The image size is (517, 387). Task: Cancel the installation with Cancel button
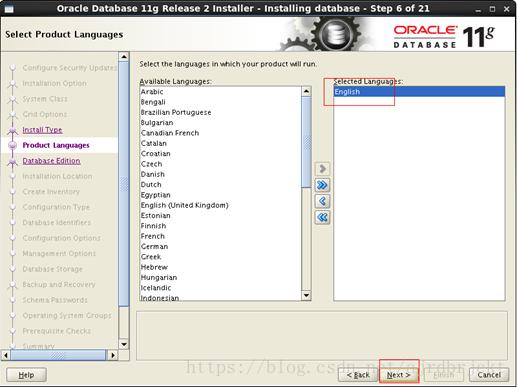pyautogui.click(x=489, y=375)
